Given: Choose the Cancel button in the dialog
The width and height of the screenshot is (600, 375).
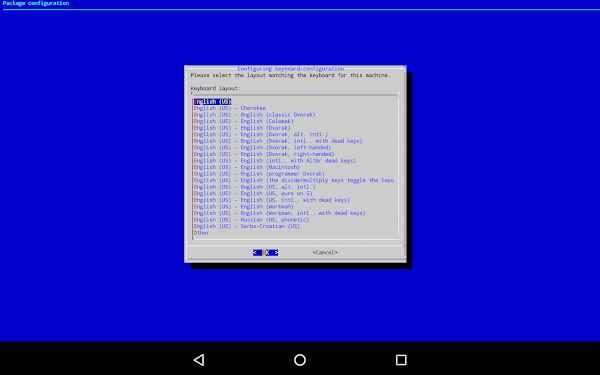Looking at the screenshot, I should click(x=324, y=253).
